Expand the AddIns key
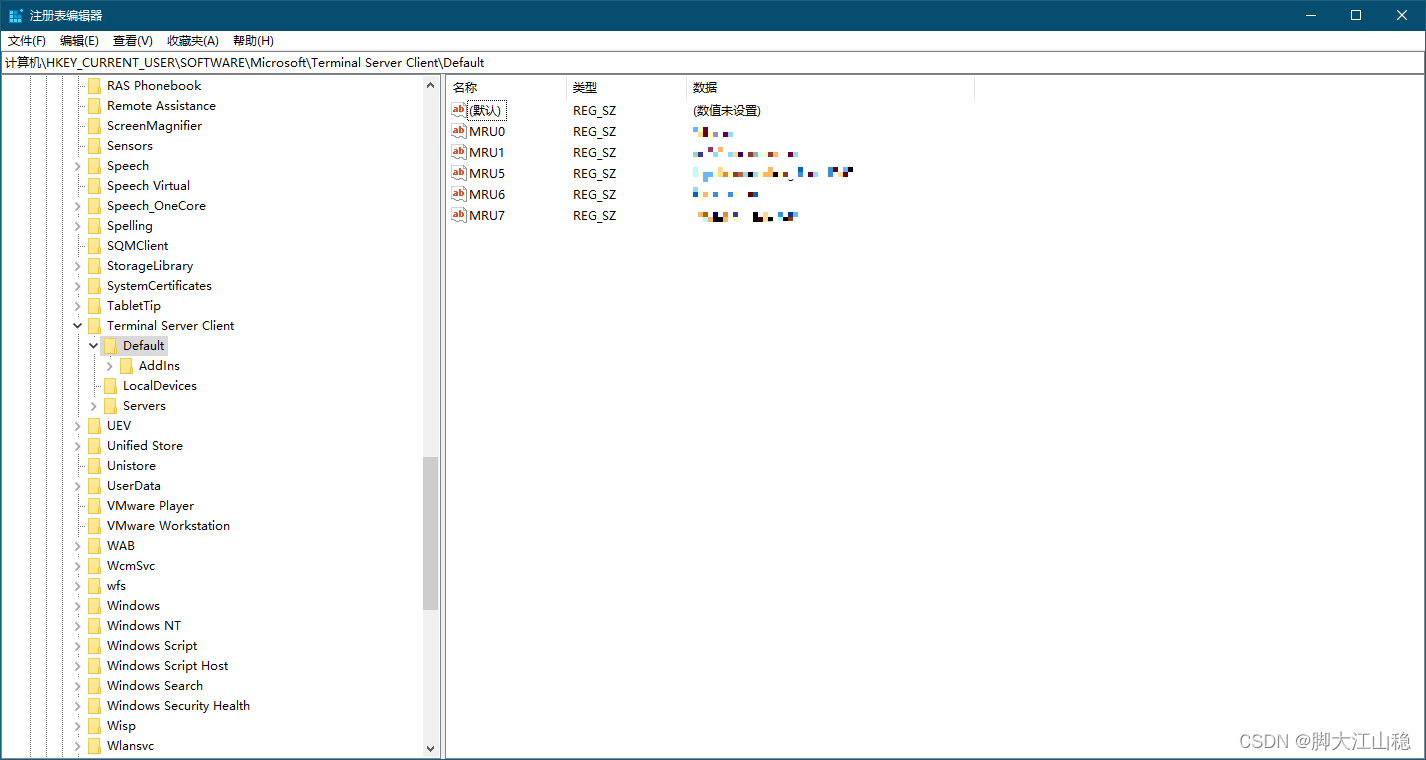Viewport: 1426px width, 760px height. (x=110, y=366)
